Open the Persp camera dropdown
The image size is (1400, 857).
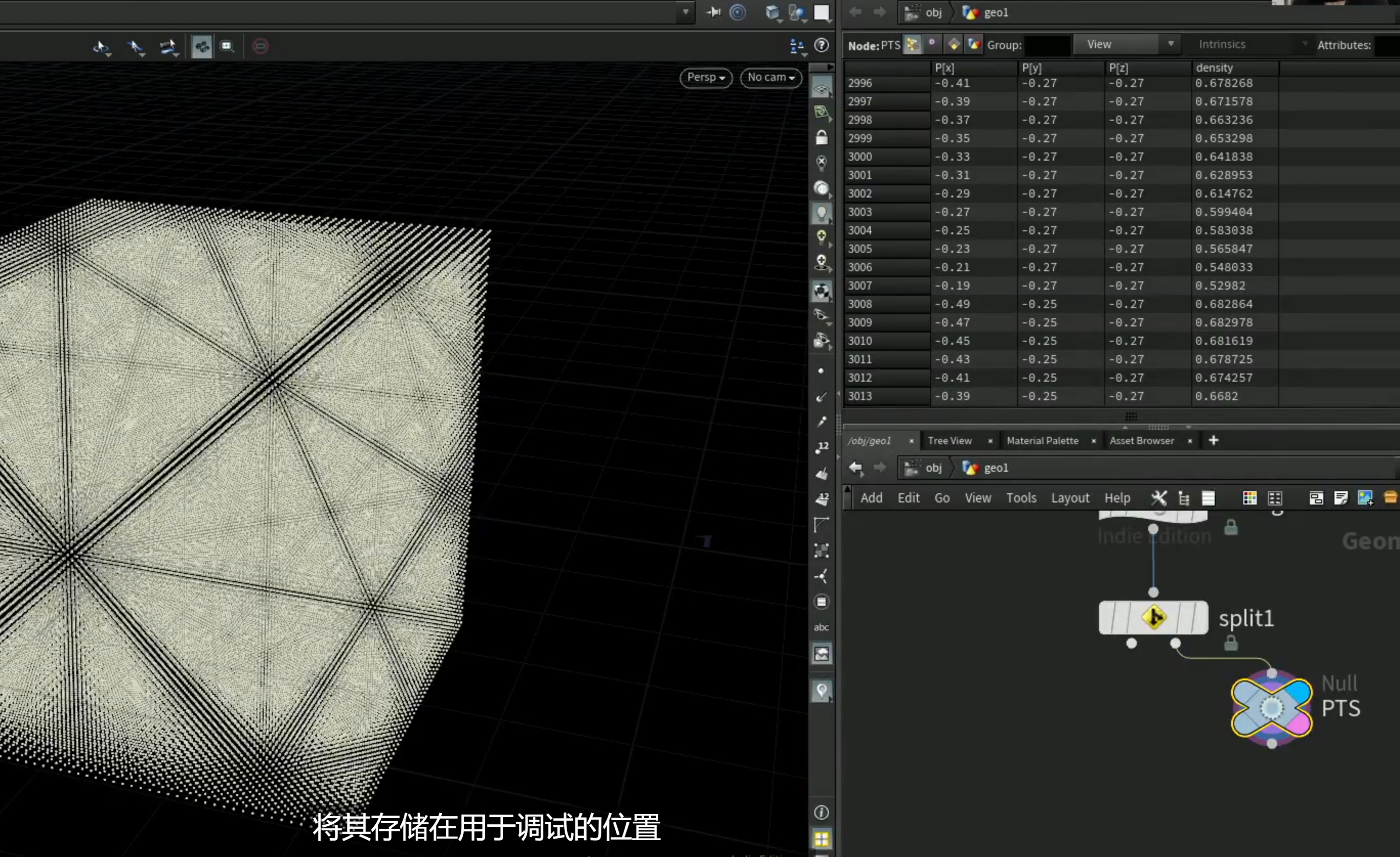tap(706, 77)
